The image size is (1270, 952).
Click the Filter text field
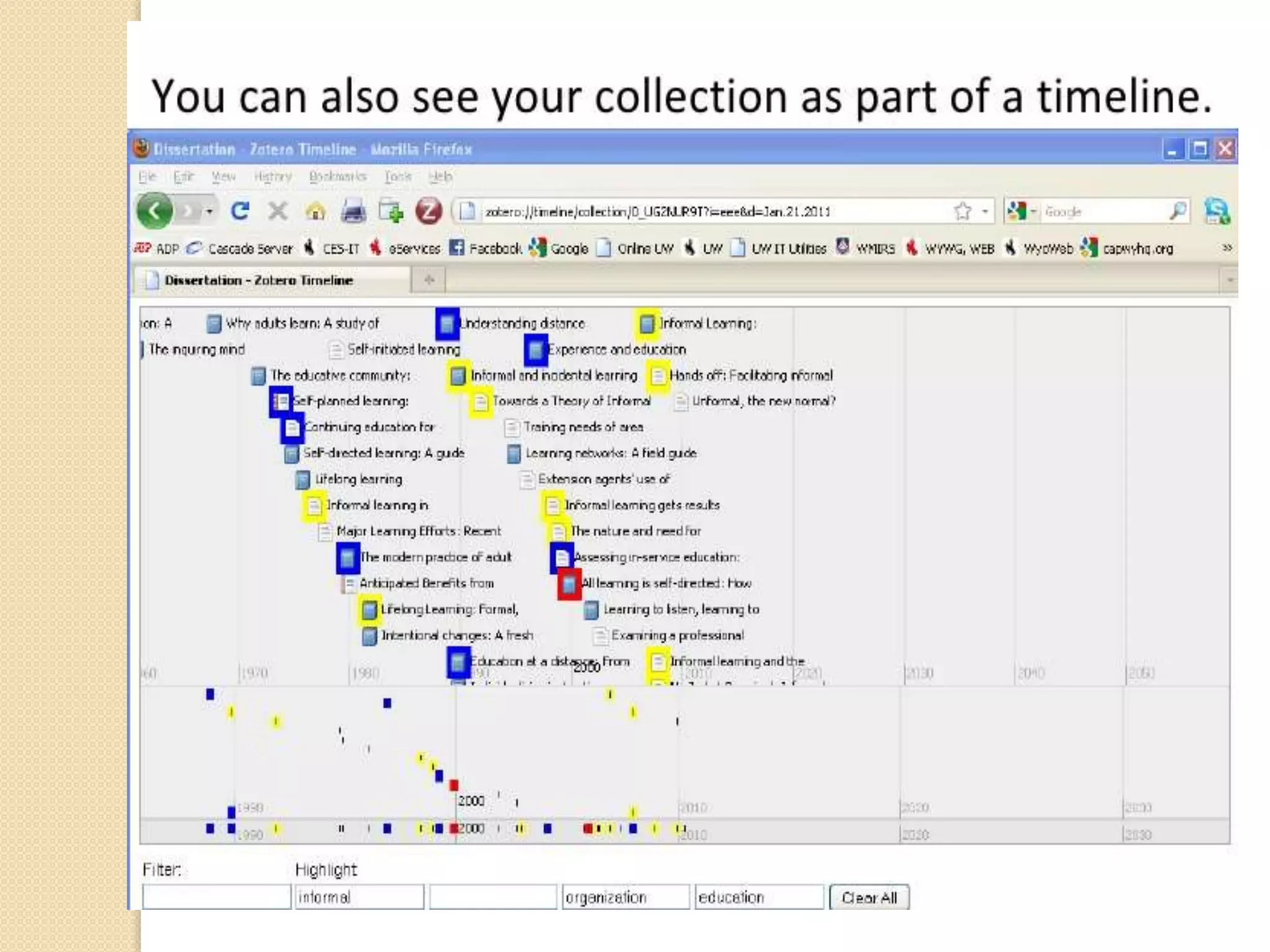216,897
